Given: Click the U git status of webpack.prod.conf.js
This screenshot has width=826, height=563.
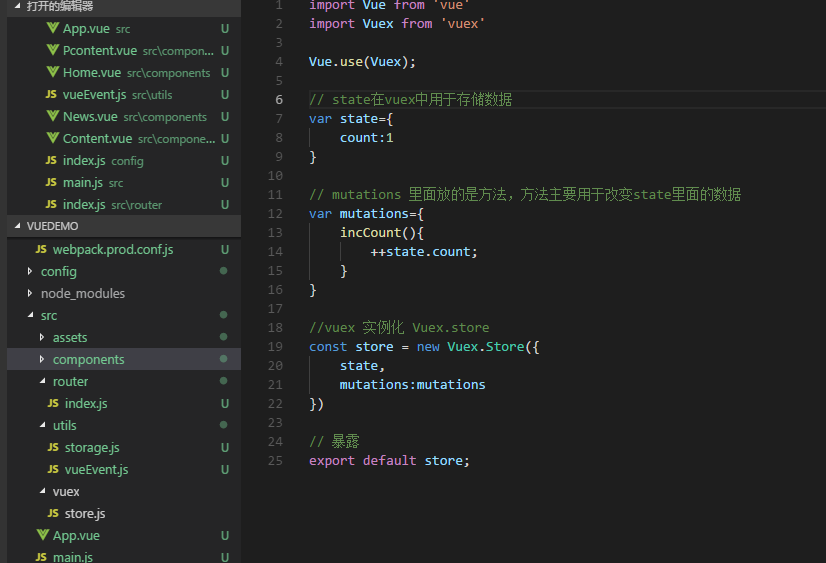Looking at the screenshot, I should tap(225, 250).
